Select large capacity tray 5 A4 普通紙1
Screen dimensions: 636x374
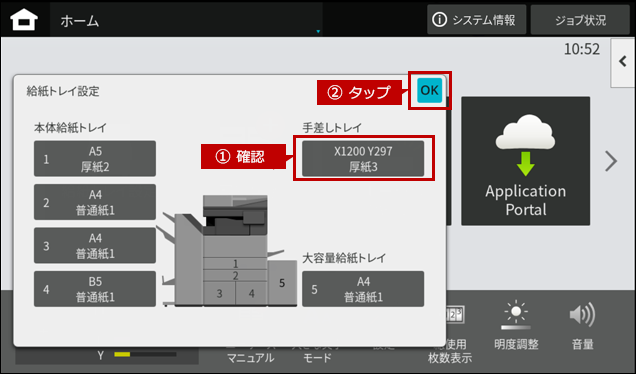click(363, 289)
